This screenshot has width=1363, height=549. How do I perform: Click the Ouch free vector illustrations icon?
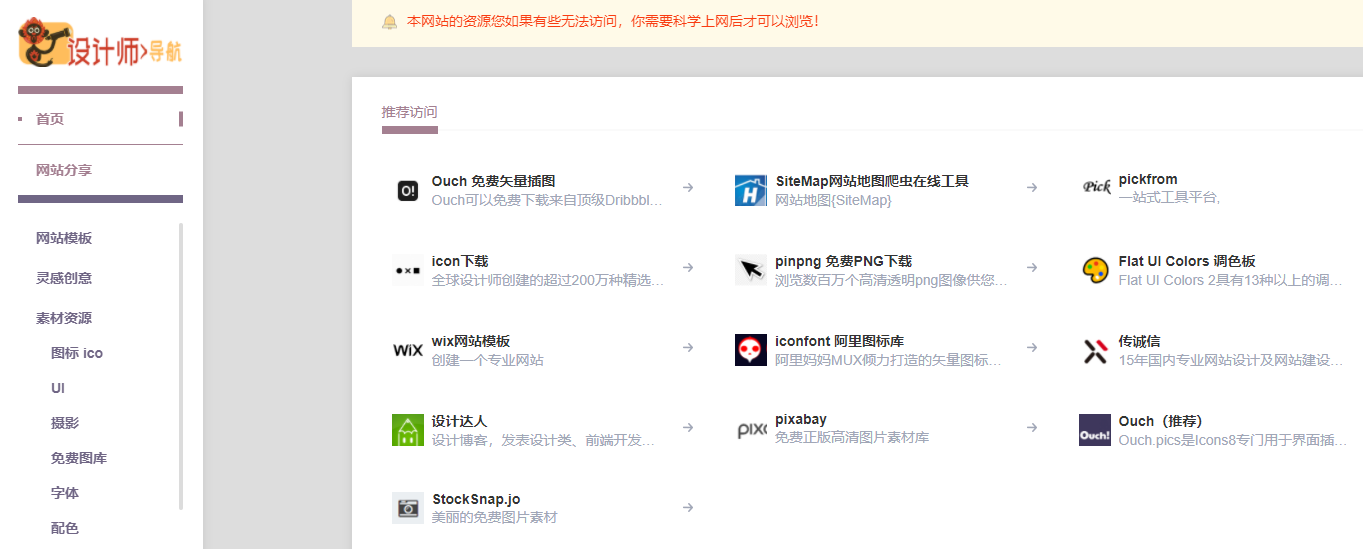coord(407,190)
